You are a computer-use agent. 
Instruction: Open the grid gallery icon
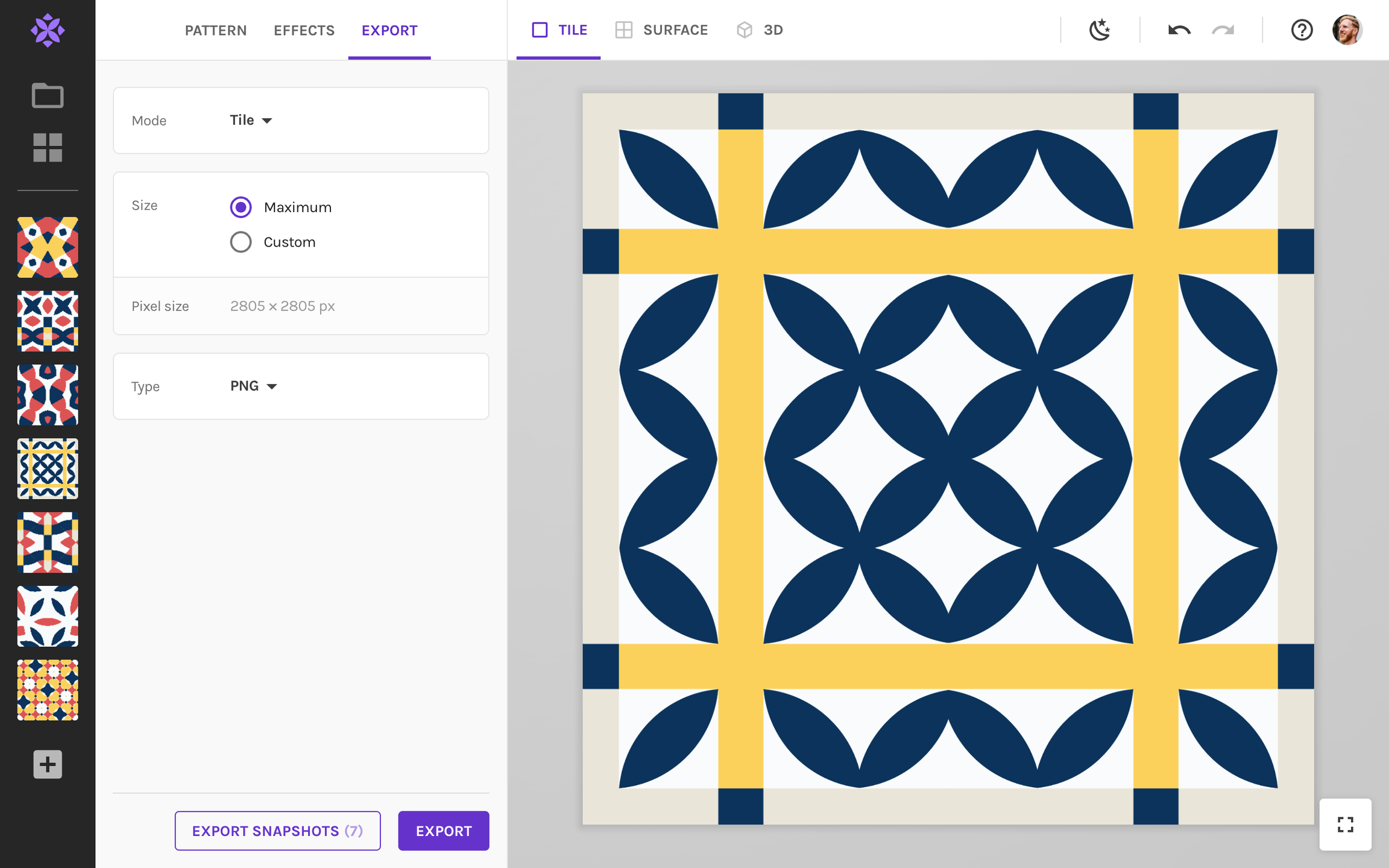(48, 148)
